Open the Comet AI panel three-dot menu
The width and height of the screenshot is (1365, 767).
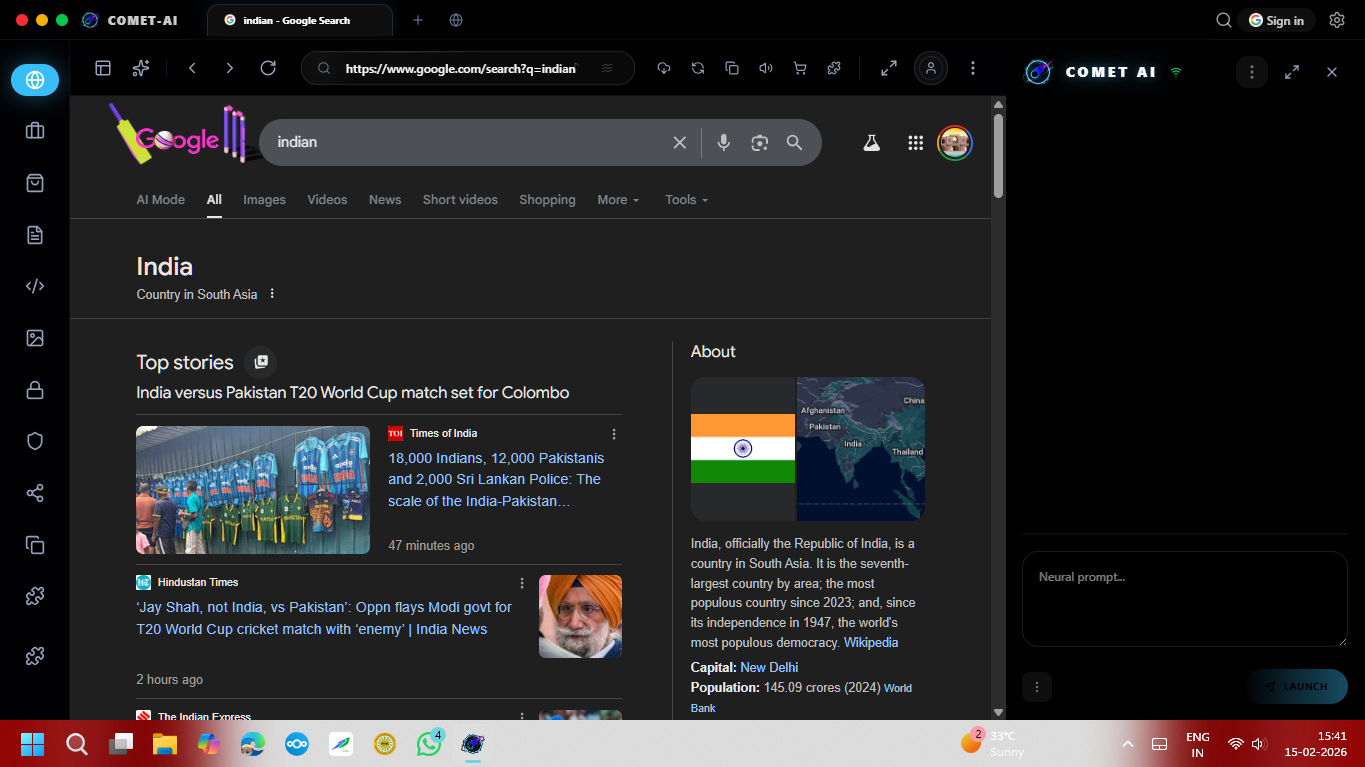click(x=1252, y=72)
